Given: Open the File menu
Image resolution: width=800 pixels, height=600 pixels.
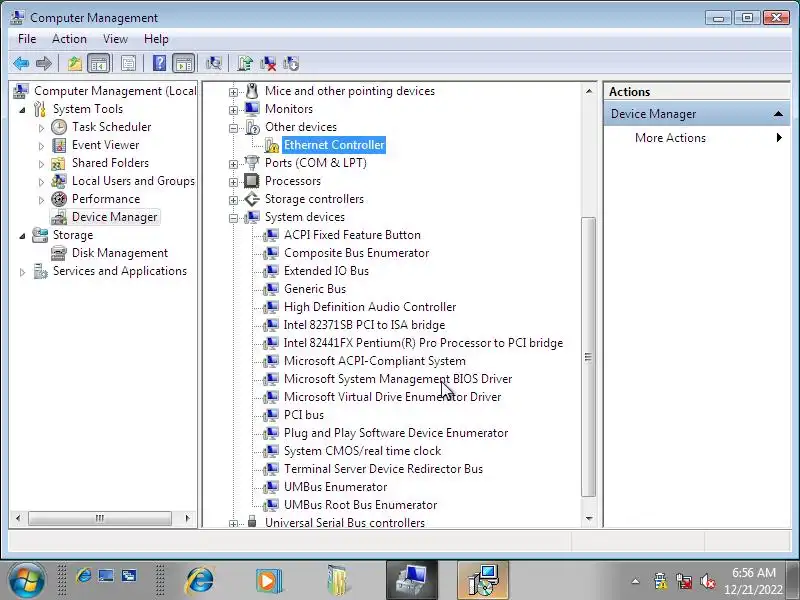Looking at the screenshot, I should (27, 39).
